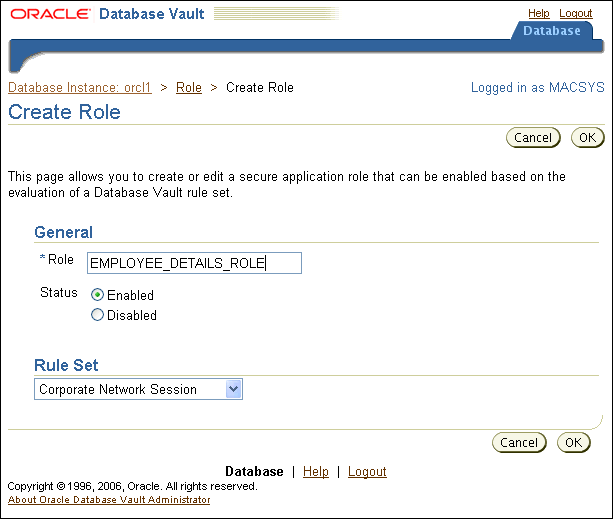The height and width of the screenshot is (519, 613).
Task: Navigate to the Role breadcrumb link
Action: [x=189, y=87]
